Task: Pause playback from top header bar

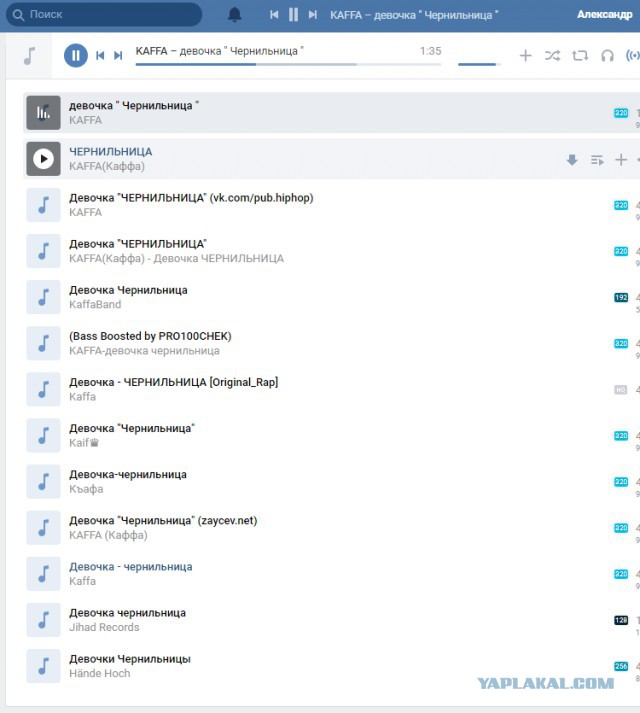Action: click(293, 15)
